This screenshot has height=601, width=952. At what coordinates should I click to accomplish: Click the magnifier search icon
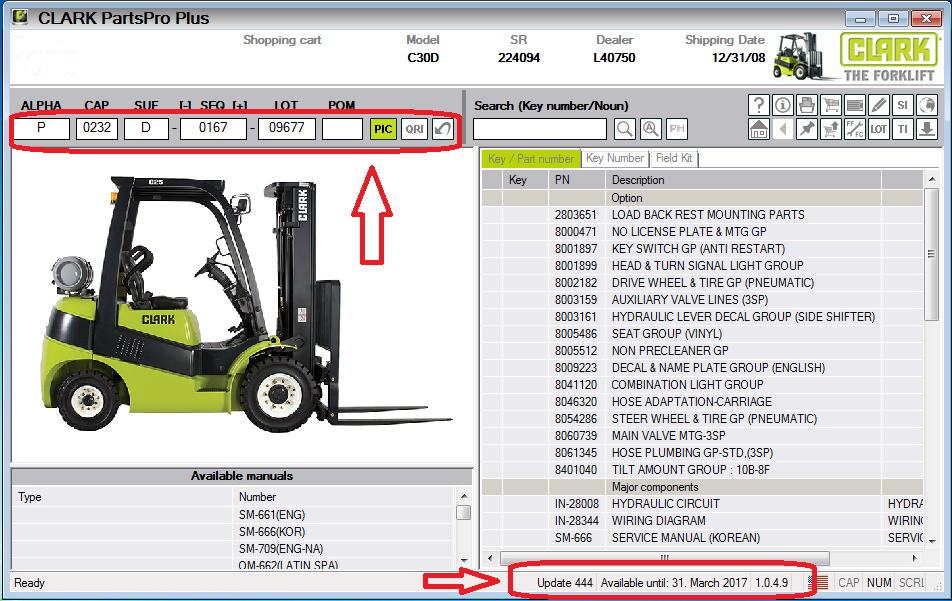(625, 129)
